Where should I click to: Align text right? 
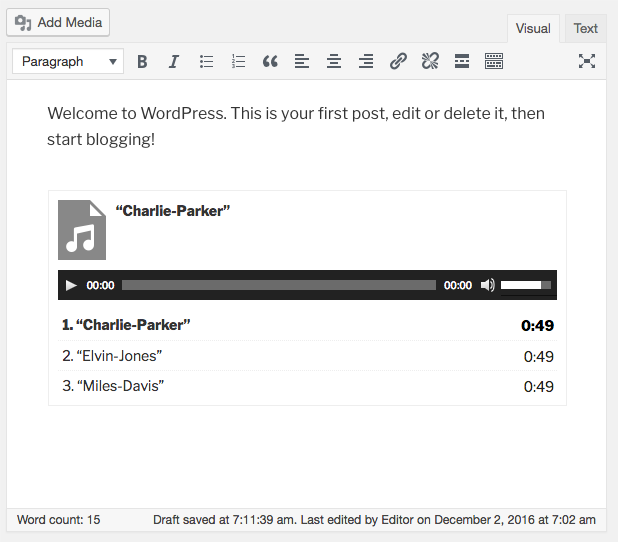(366, 61)
